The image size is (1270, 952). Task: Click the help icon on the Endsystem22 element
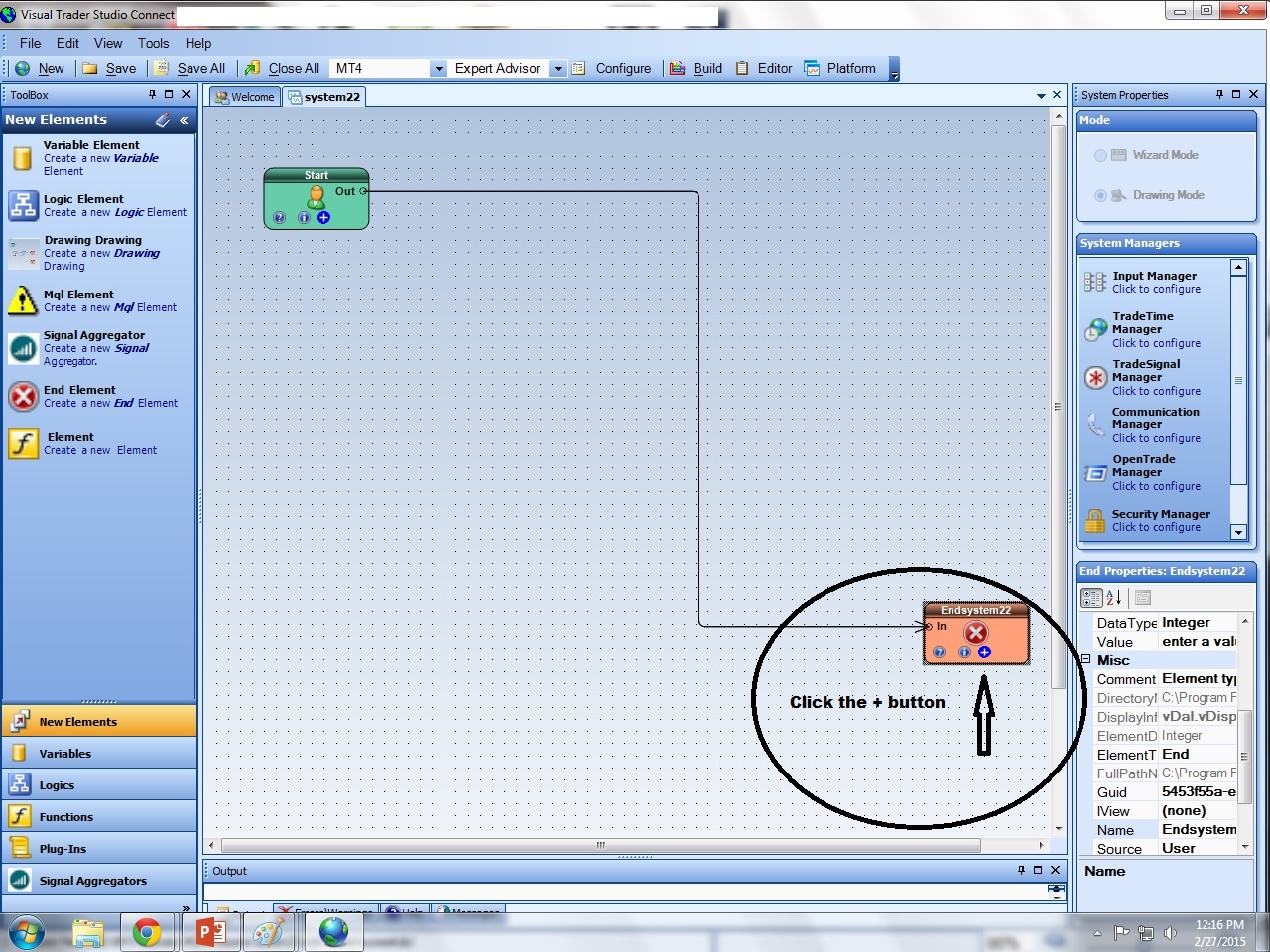point(939,652)
